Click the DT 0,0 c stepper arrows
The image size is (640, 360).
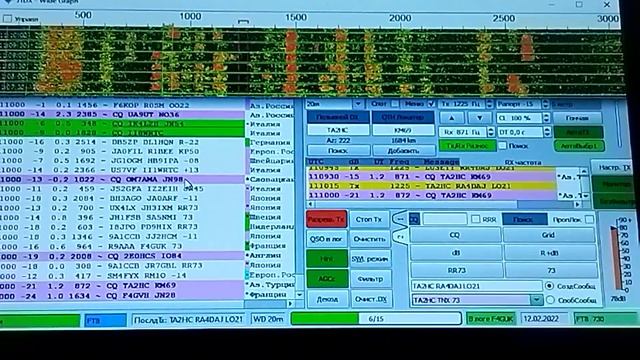547,132
